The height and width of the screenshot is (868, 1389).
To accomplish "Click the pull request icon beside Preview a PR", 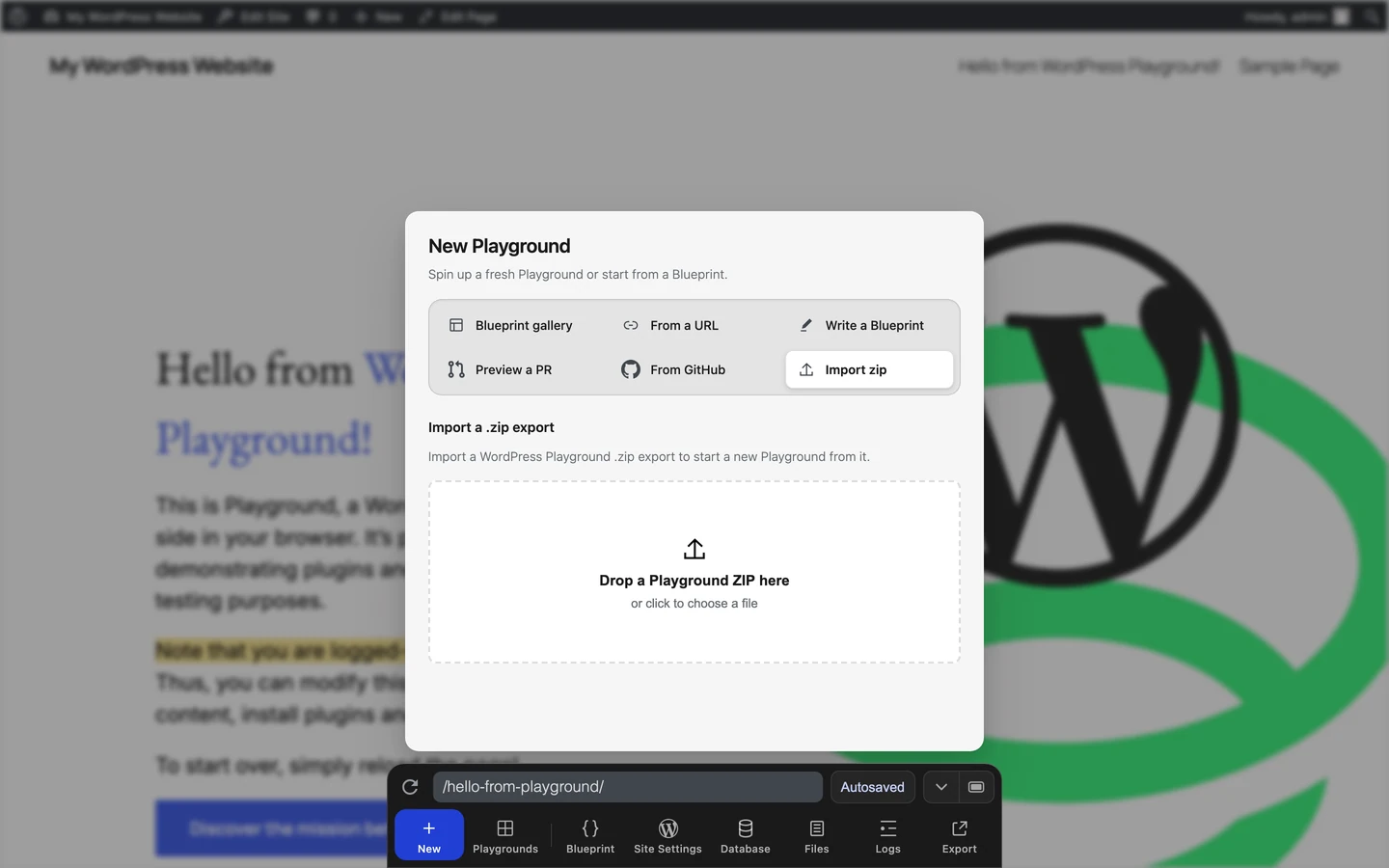I will (456, 369).
